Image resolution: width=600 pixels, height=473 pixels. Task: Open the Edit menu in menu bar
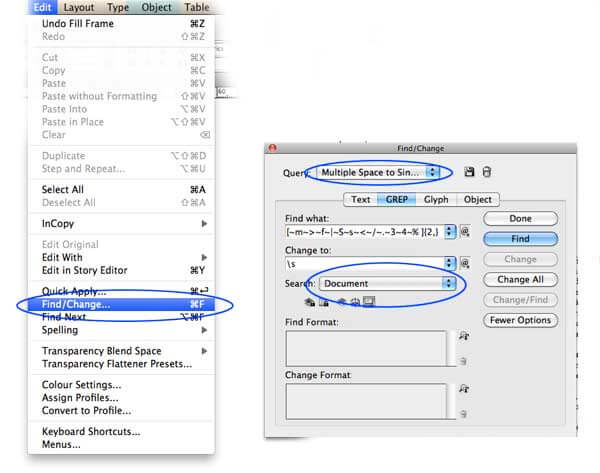42,7
